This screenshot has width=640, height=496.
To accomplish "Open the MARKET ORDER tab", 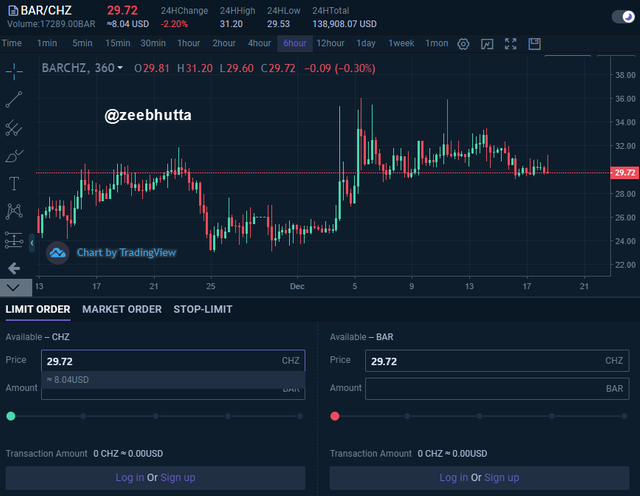I will click(122, 309).
